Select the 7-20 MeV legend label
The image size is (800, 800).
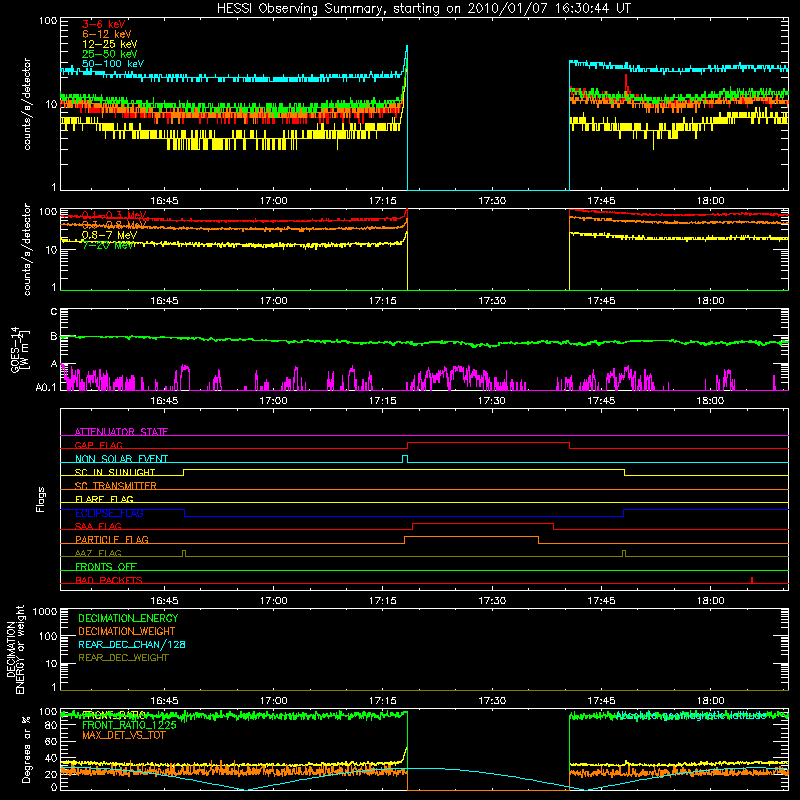click(x=108, y=245)
